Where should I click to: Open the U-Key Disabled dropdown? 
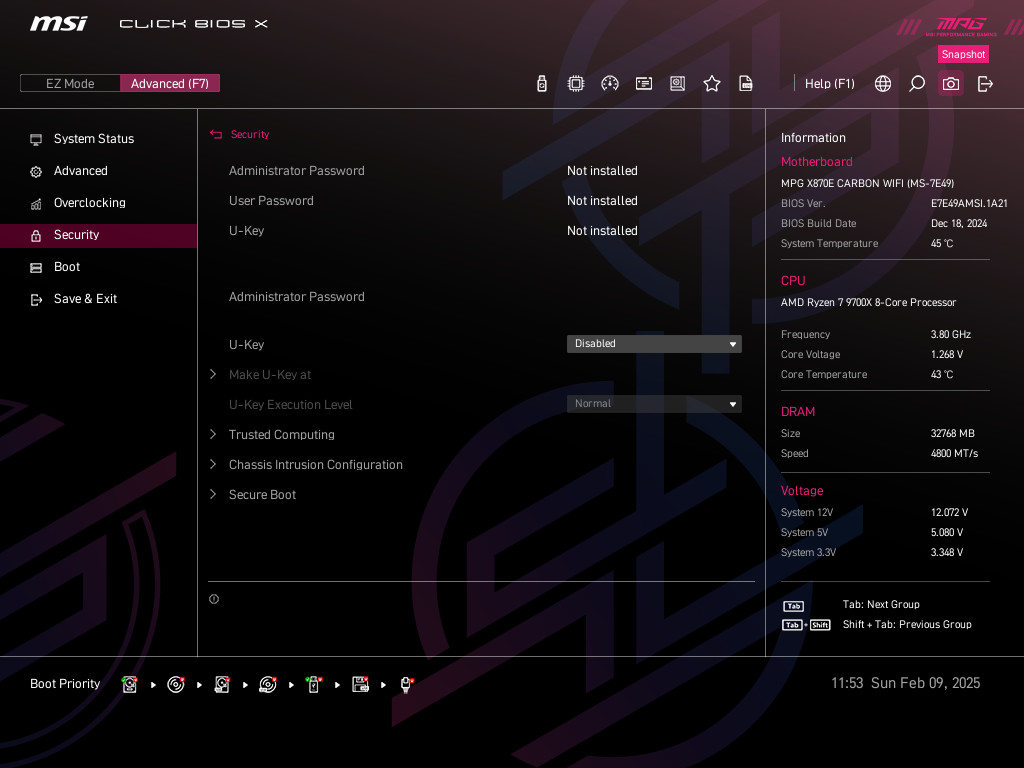[x=654, y=344]
